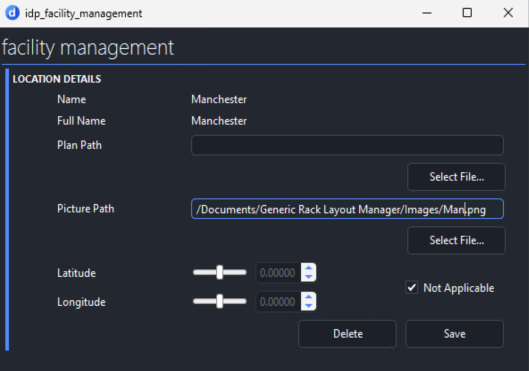Click the idp_facility_management app icon in title bar
The width and height of the screenshot is (529, 371).
click(12, 13)
